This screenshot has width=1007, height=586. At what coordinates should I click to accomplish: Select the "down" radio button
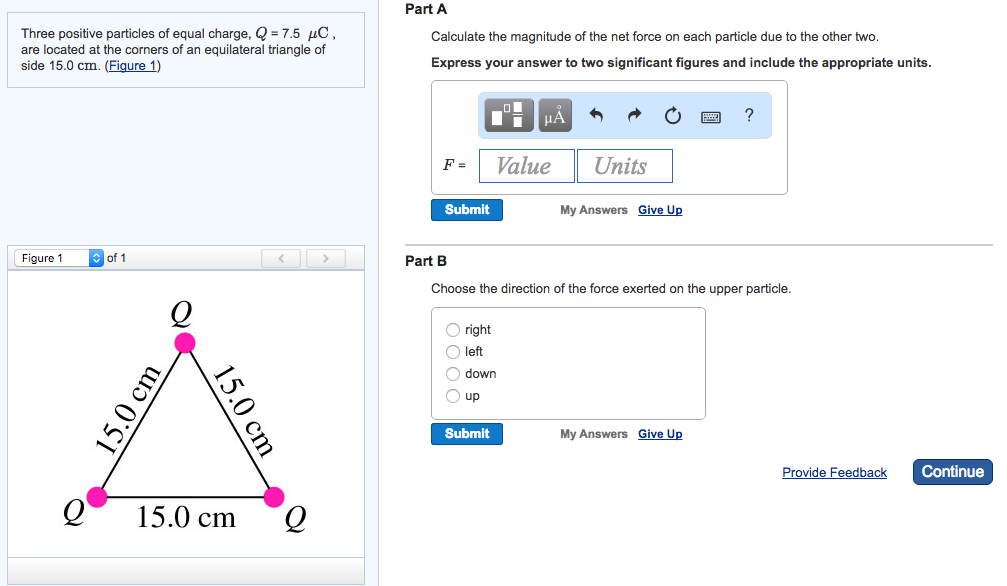click(452, 374)
